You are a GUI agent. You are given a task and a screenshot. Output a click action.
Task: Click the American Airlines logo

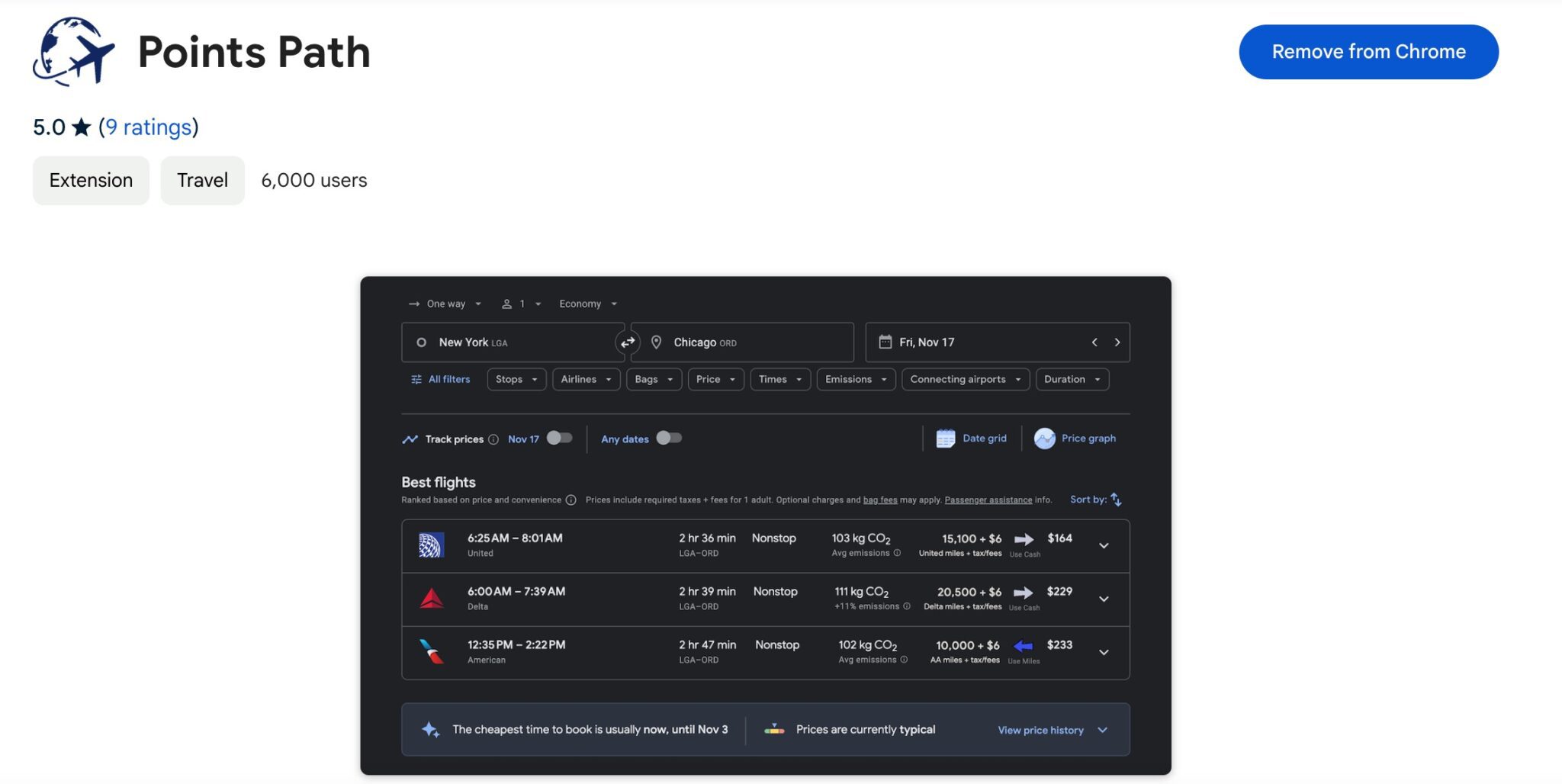click(431, 652)
